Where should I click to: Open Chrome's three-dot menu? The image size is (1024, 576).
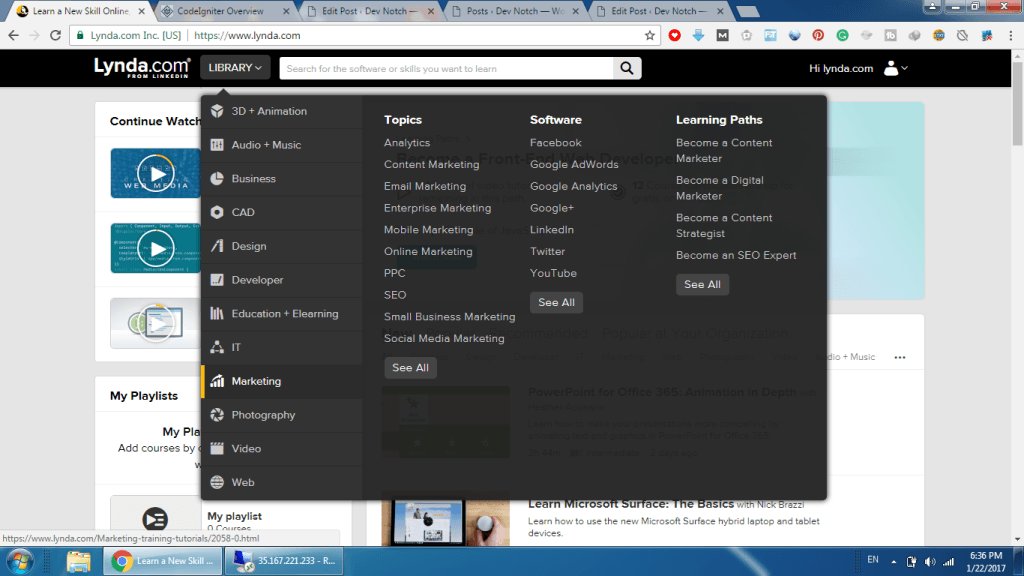tap(1010, 35)
